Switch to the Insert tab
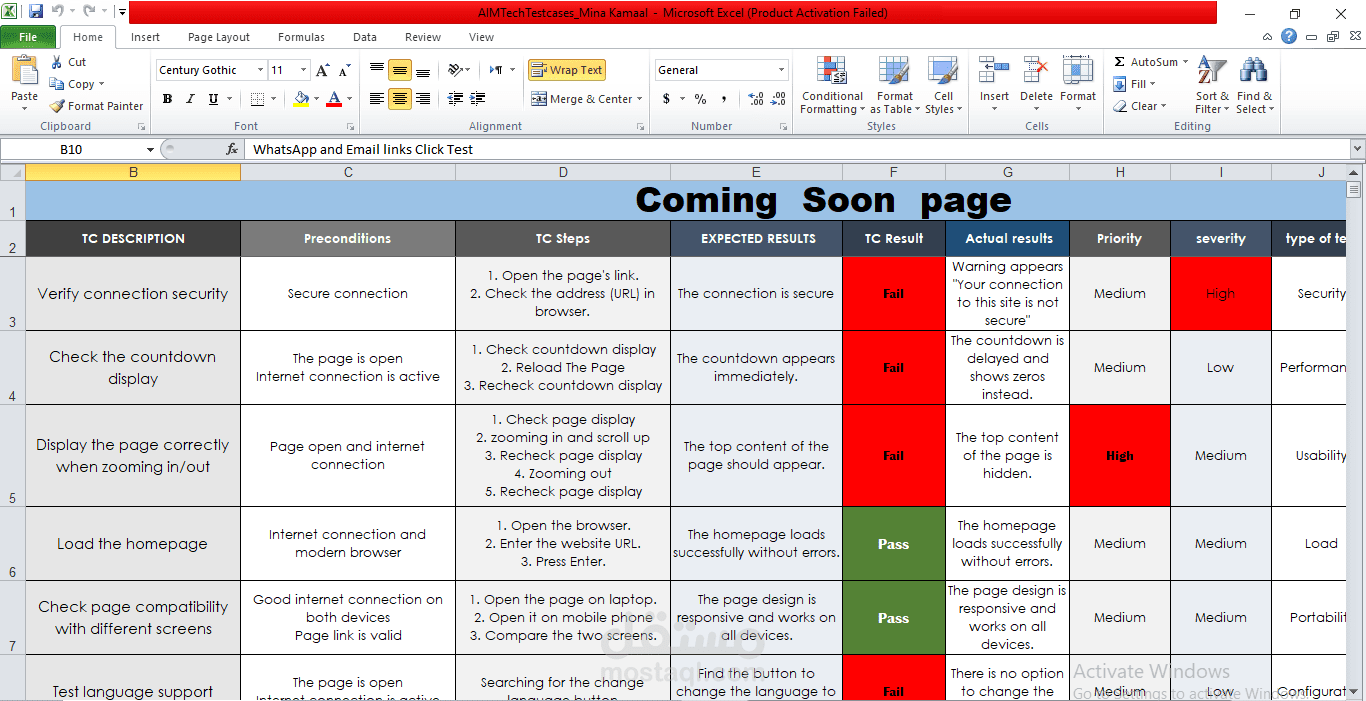This screenshot has height=701, width=1366. (145, 37)
